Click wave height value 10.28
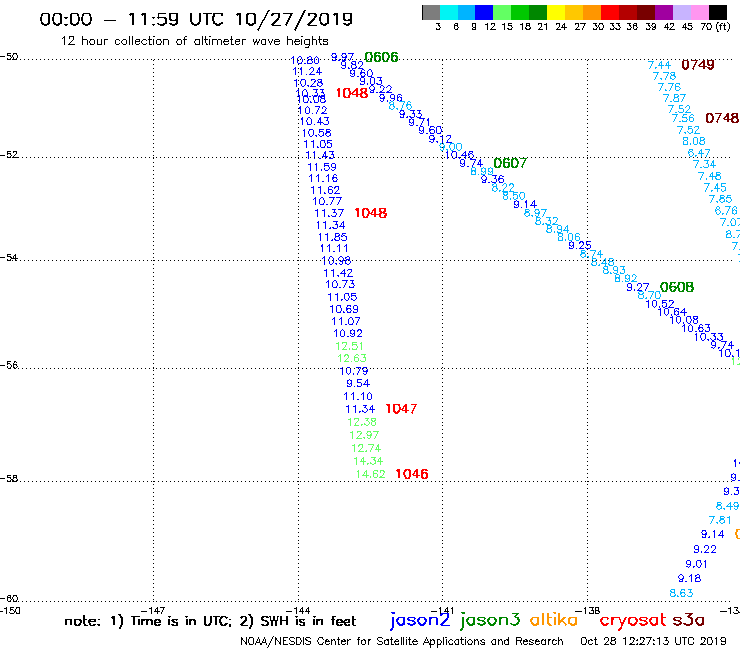The width and height of the screenshot is (740, 650). click(x=308, y=84)
